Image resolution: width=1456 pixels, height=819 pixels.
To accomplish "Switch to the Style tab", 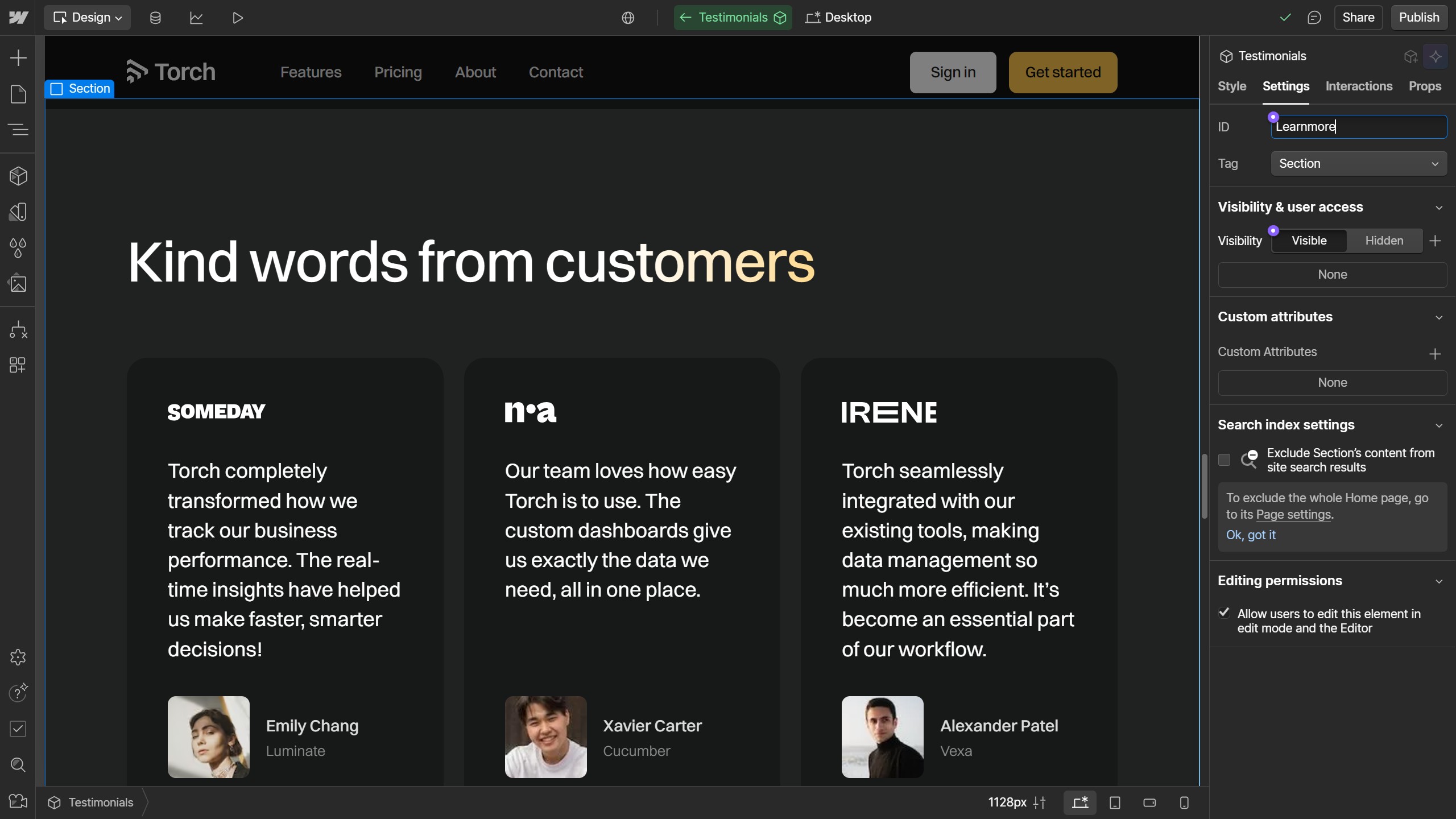I will 1232,86.
